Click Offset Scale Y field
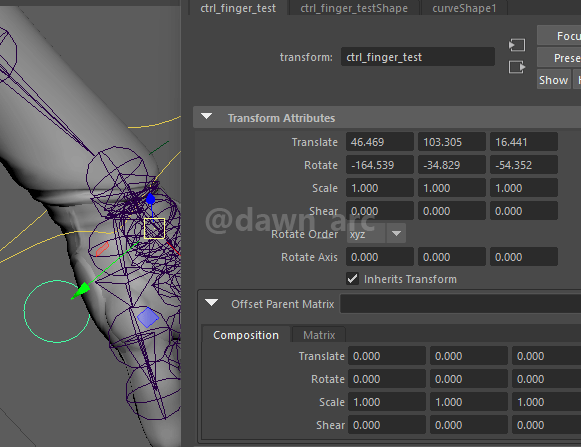Screen dimensions: 581x447 [x=469, y=402]
